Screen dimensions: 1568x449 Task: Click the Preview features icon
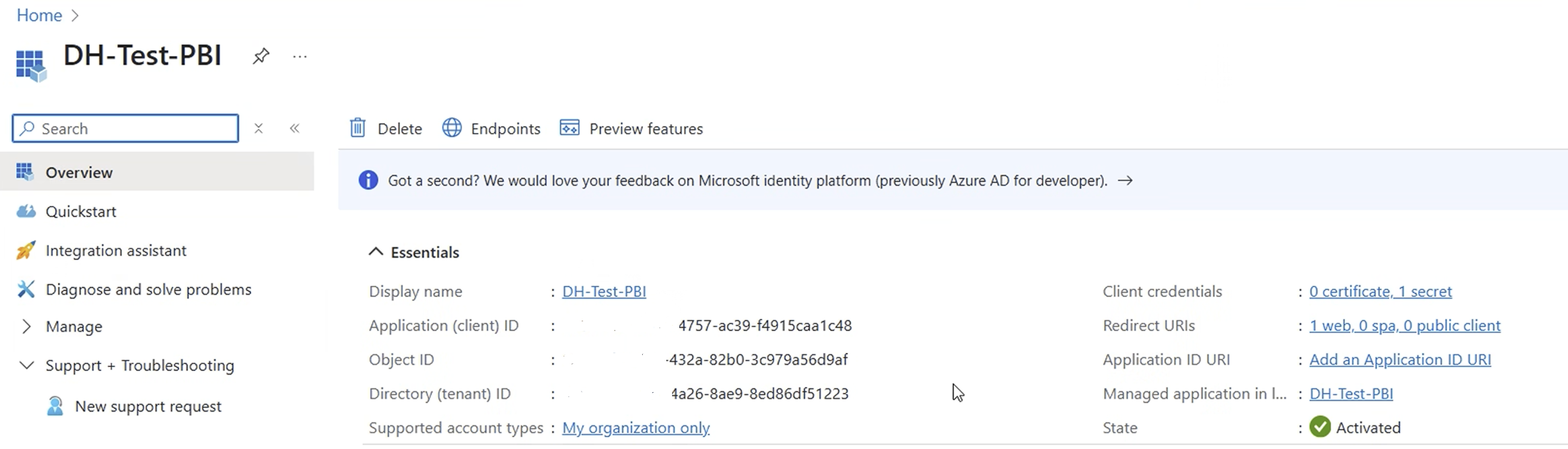click(x=569, y=129)
